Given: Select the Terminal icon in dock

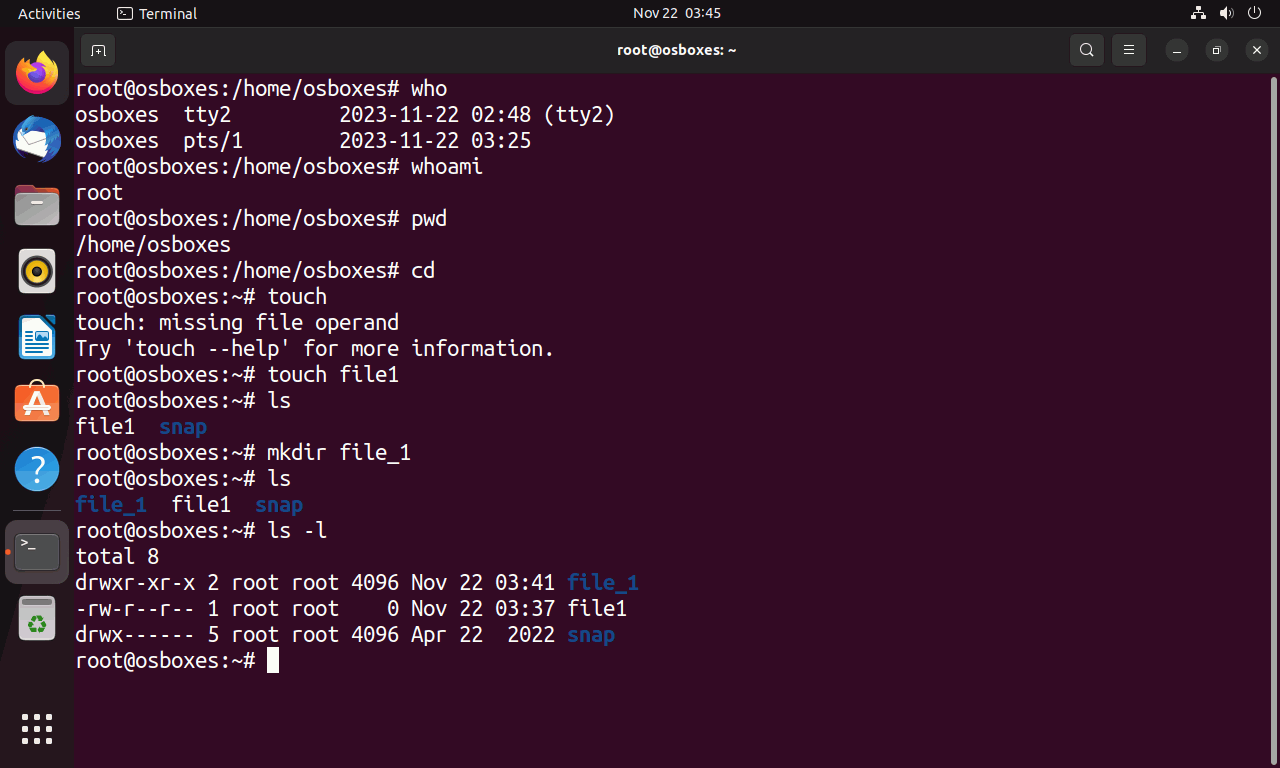Looking at the screenshot, I should (x=37, y=551).
